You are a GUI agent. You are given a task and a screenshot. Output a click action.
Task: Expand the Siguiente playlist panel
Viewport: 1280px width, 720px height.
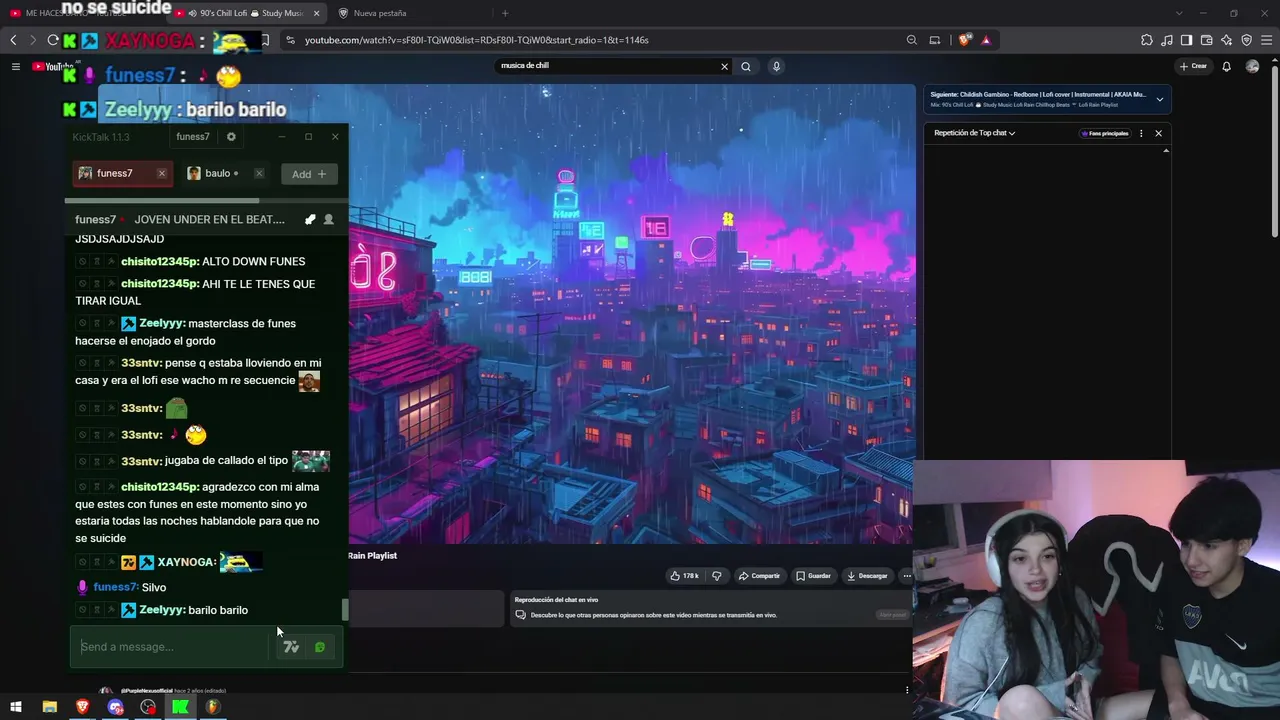click(1160, 99)
